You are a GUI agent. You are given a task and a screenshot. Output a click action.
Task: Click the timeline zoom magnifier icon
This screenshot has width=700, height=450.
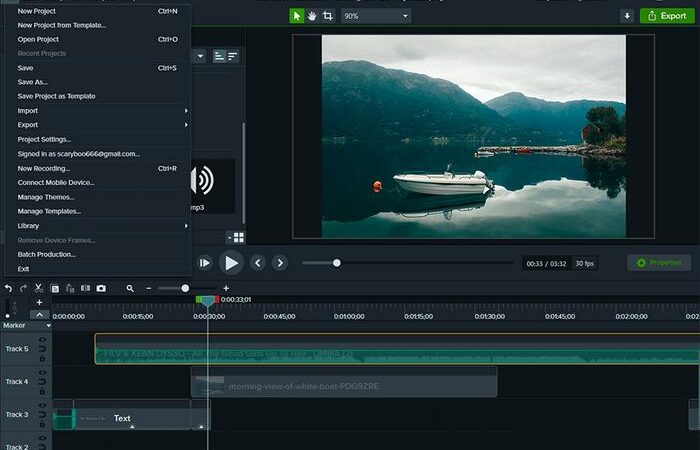coord(130,288)
